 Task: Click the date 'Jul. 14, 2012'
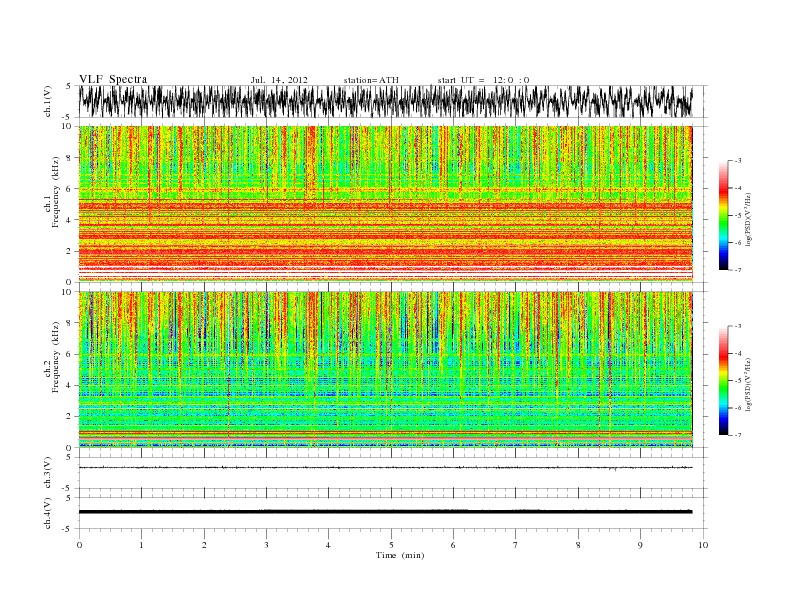pyautogui.click(x=279, y=80)
